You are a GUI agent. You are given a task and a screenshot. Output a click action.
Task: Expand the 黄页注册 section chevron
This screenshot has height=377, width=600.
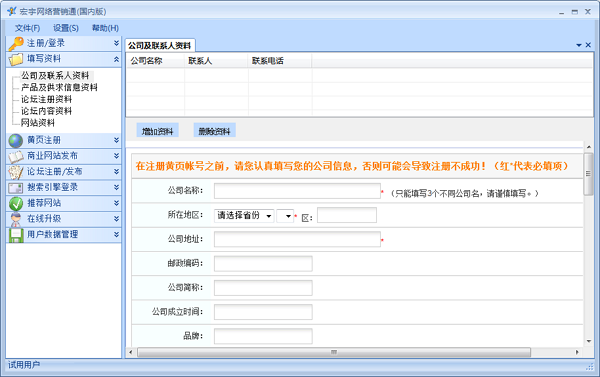pos(116,140)
